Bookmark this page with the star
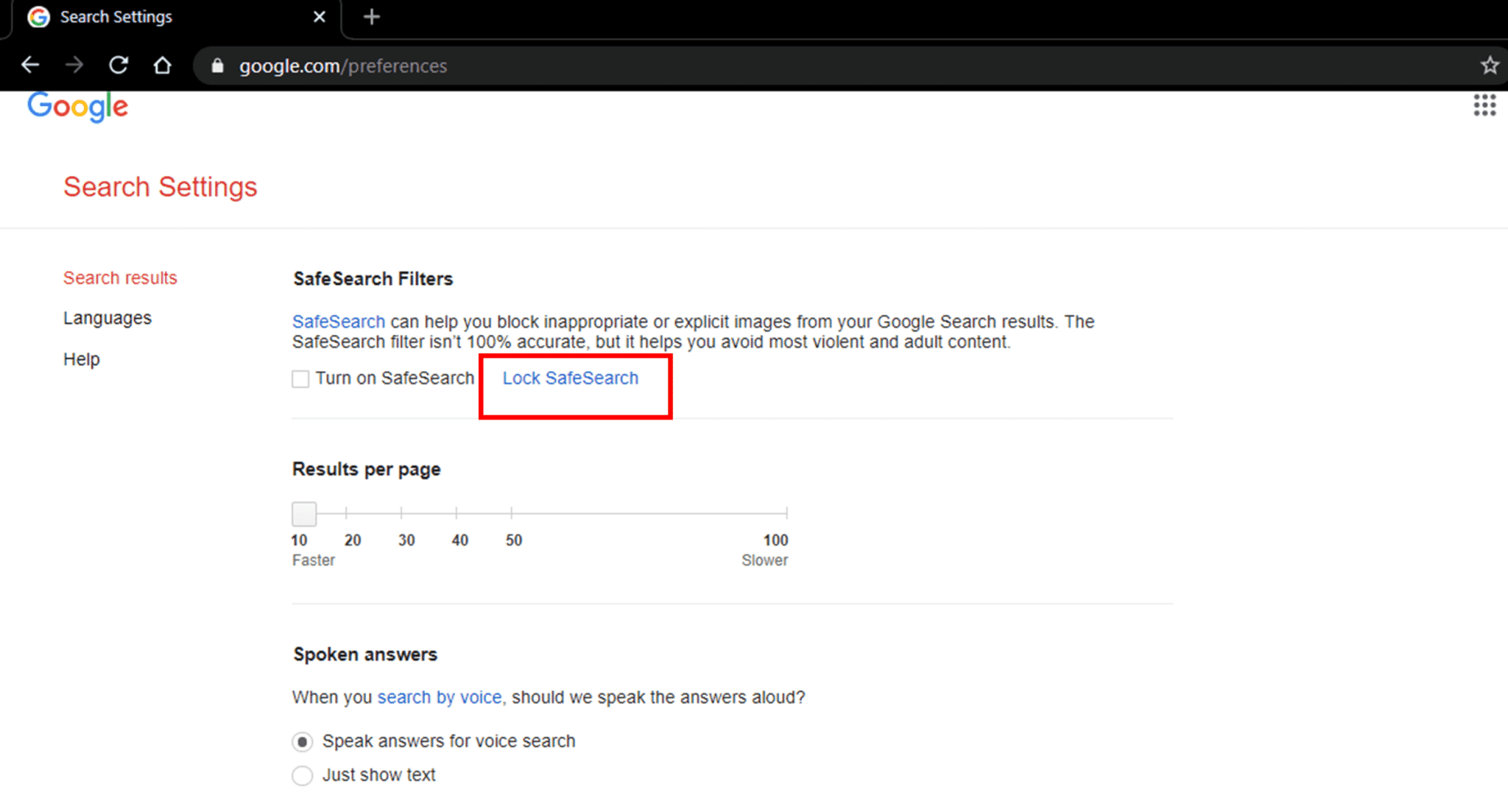 point(1490,66)
